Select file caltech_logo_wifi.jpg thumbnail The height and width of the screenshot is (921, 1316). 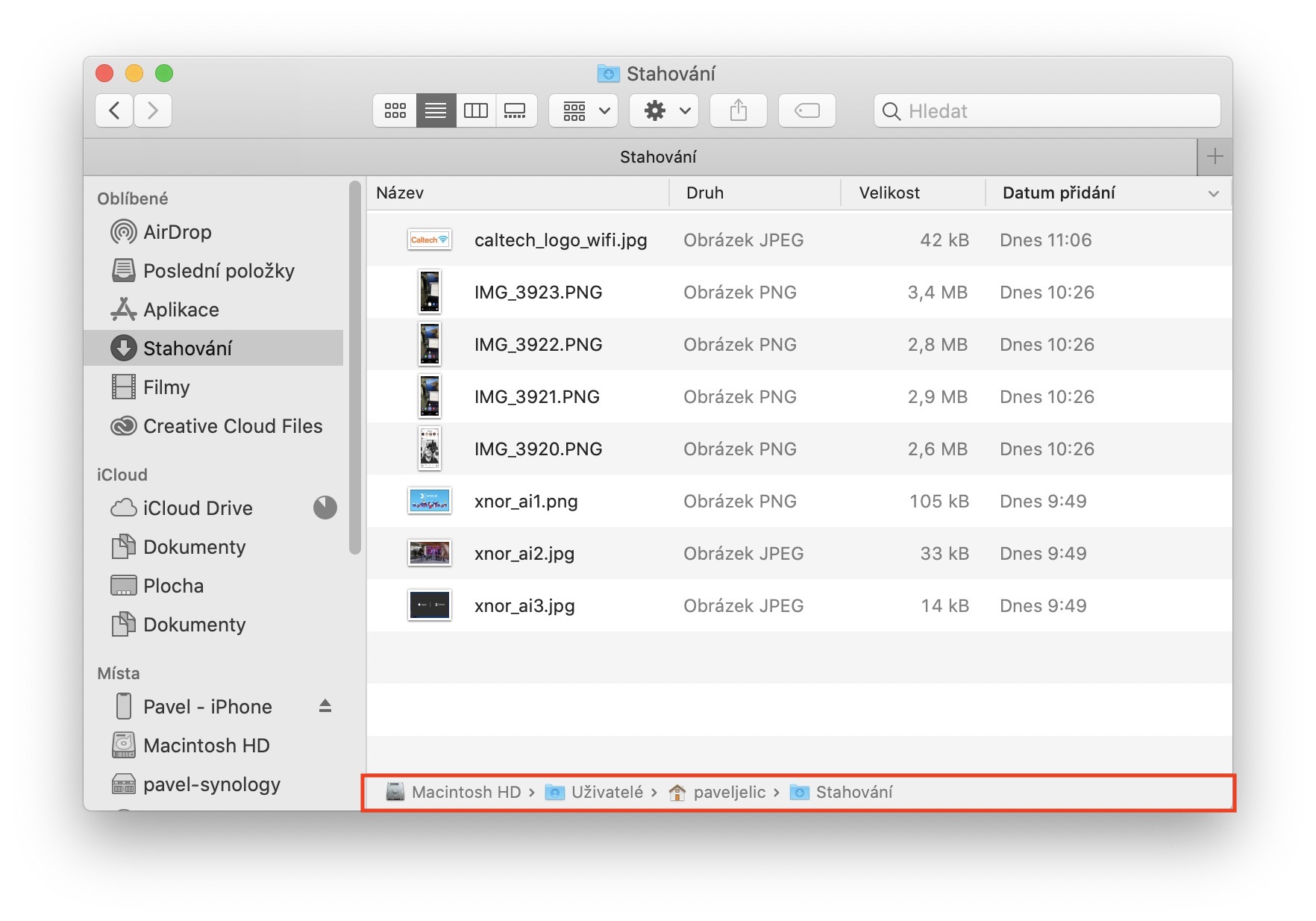pyautogui.click(x=429, y=240)
